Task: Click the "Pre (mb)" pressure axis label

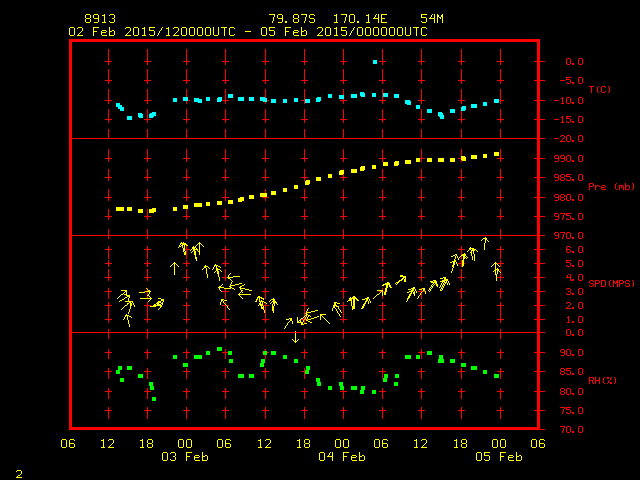Action: tap(611, 187)
